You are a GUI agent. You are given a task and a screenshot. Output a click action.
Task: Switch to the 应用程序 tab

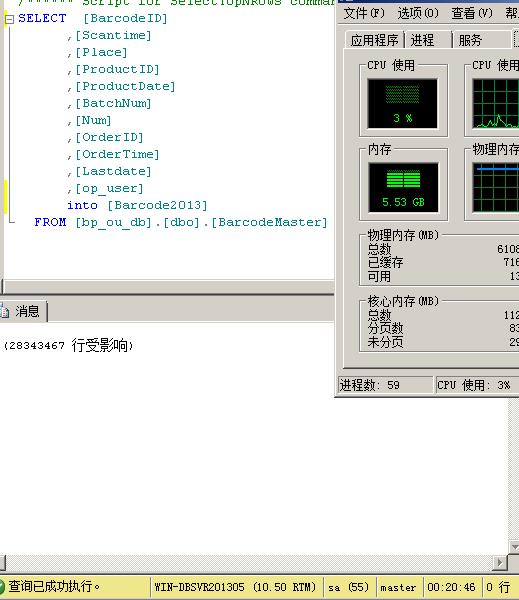(374, 40)
